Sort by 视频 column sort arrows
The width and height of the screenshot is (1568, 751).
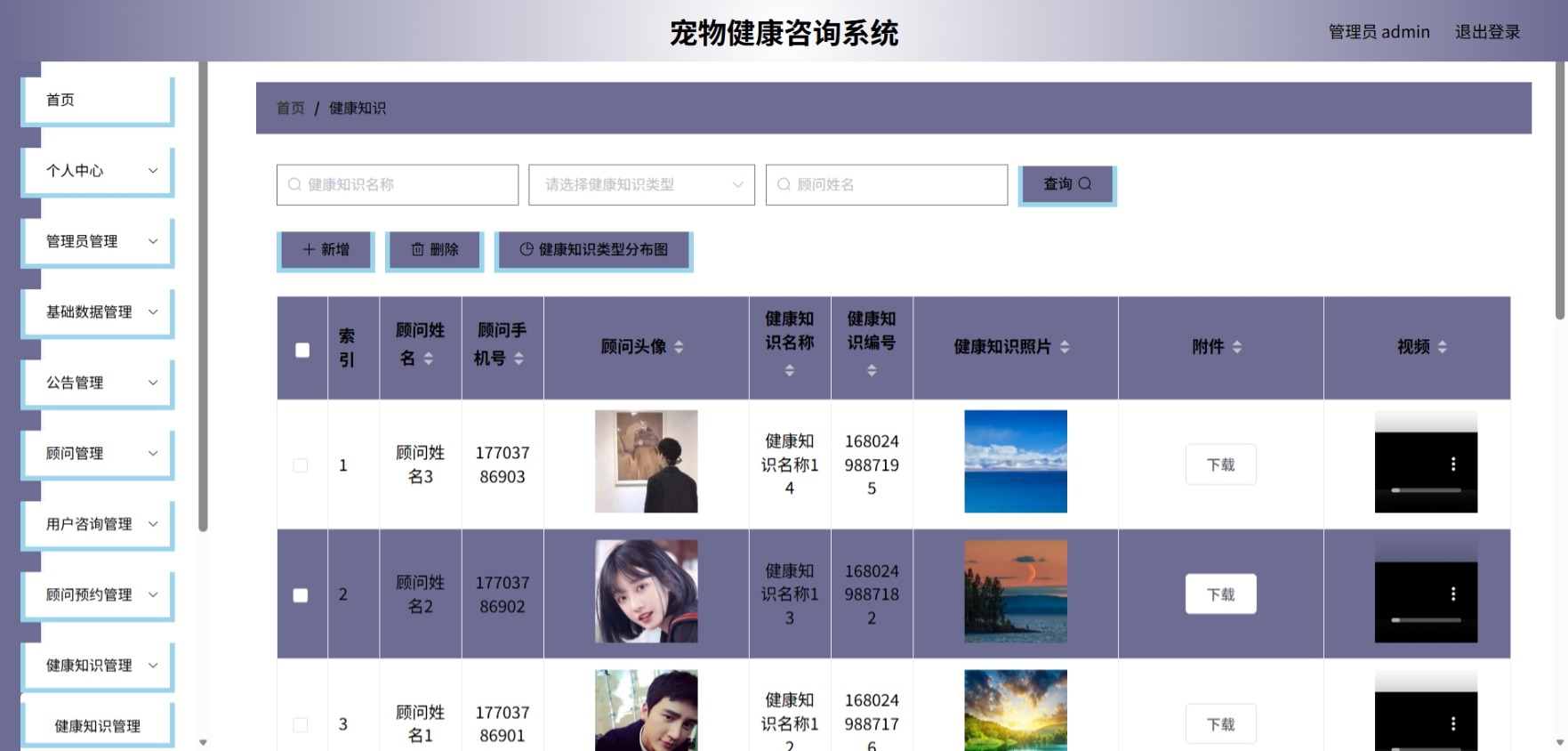point(1443,347)
